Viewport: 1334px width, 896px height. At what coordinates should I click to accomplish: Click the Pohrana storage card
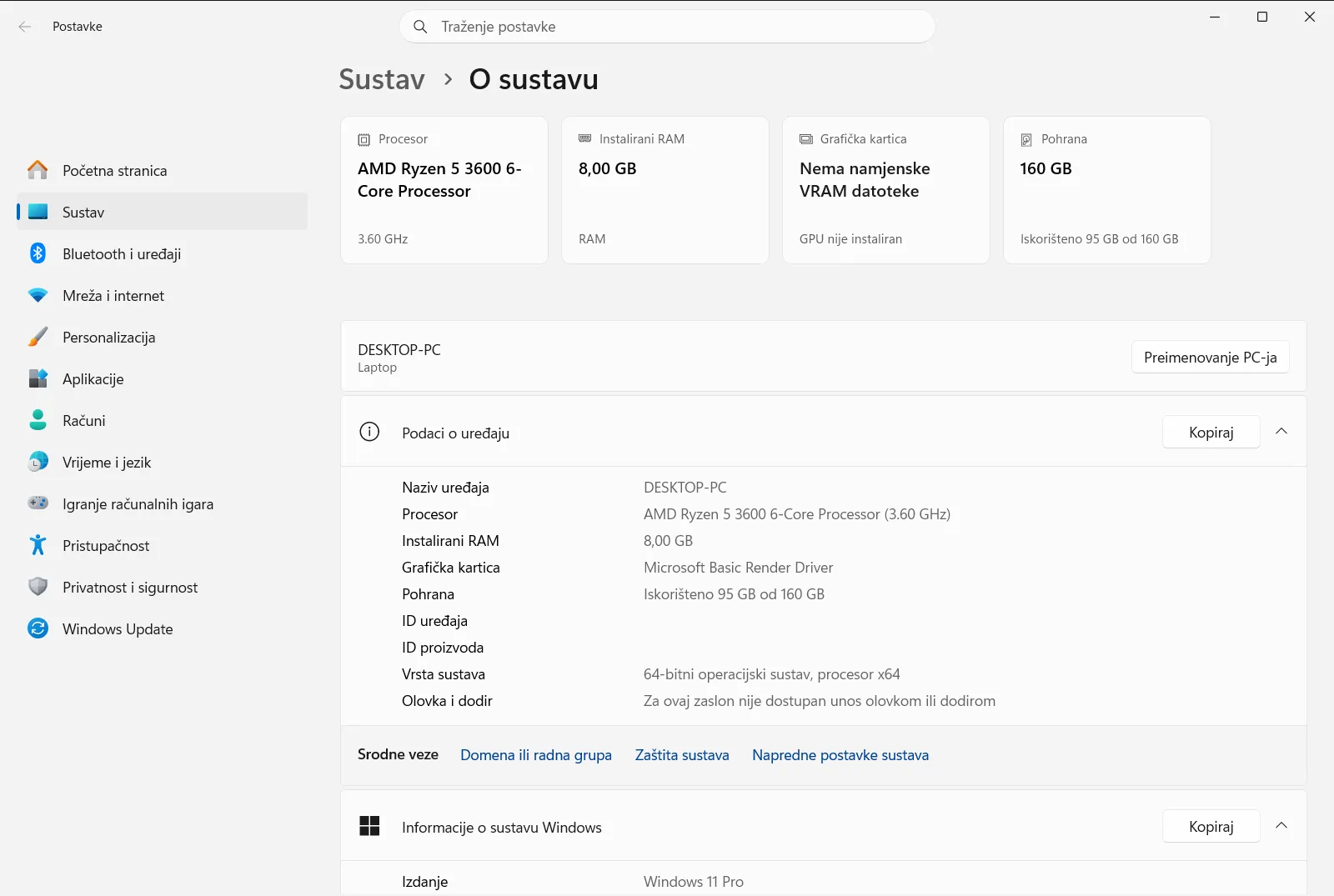(x=1107, y=190)
